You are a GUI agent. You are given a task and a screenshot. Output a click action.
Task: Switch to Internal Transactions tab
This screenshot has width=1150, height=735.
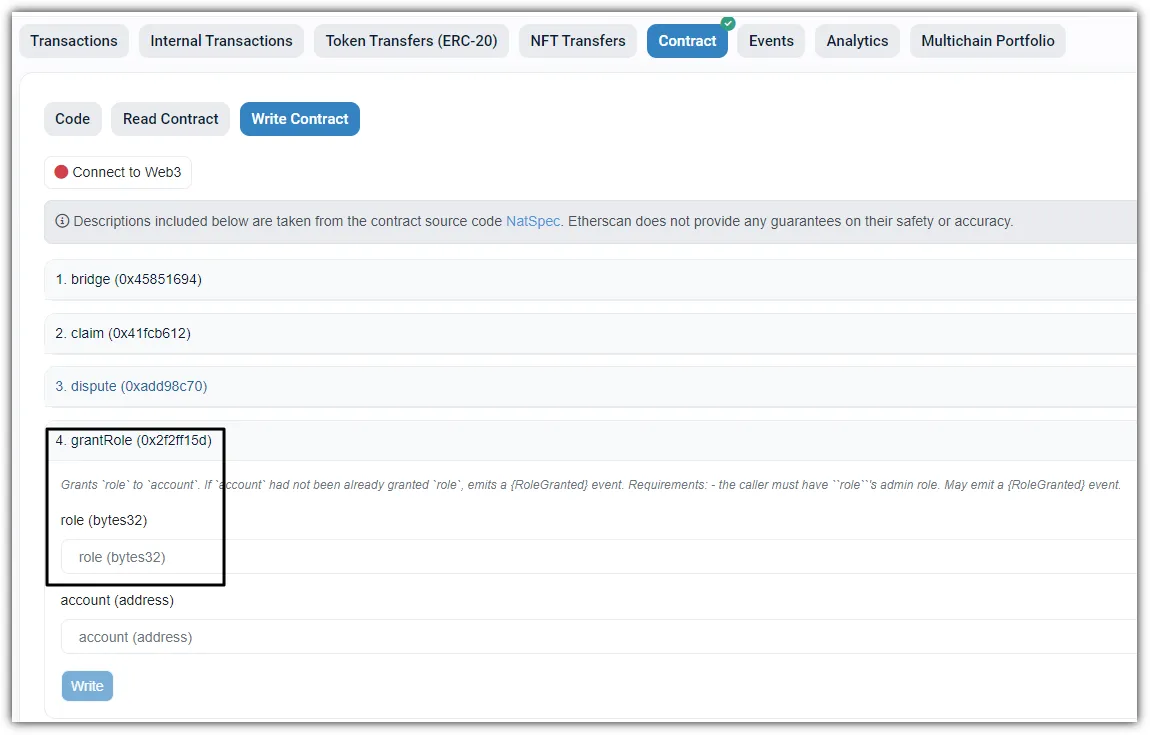pos(221,41)
